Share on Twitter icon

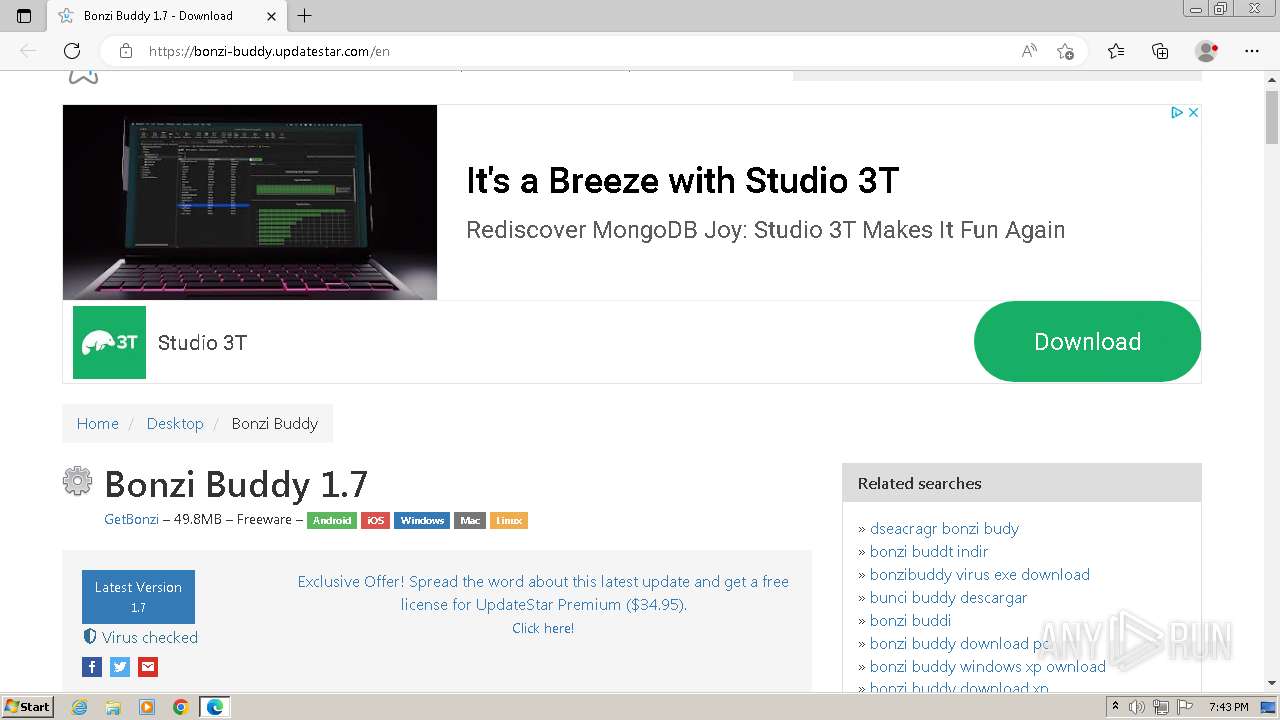120,667
